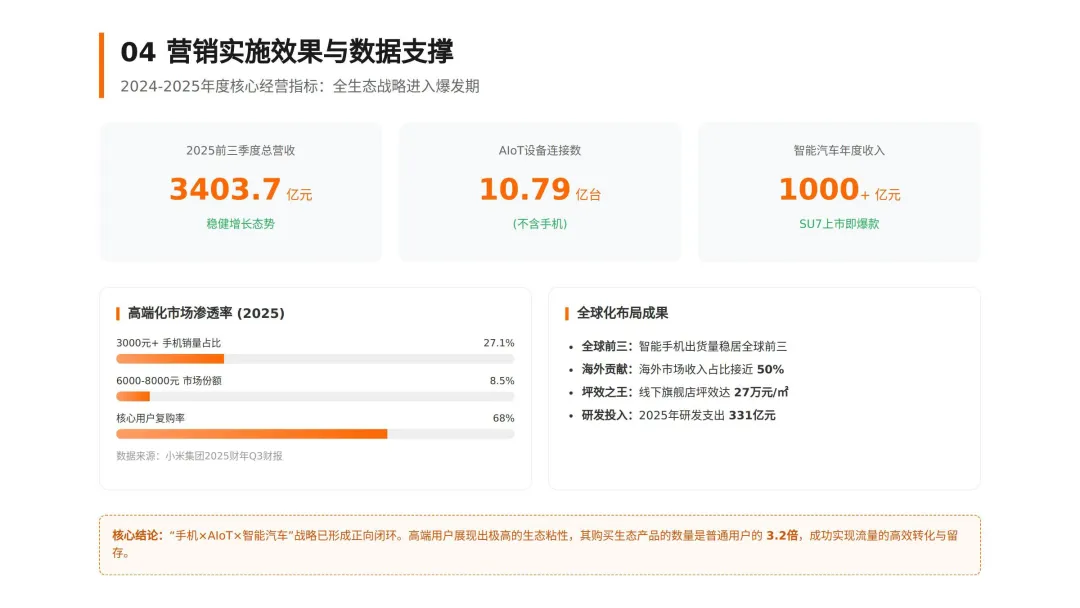Click the 数据来源 小米集团2025财年Q3财报 footnote
This screenshot has height=608, width=1080.
(x=199, y=456)
